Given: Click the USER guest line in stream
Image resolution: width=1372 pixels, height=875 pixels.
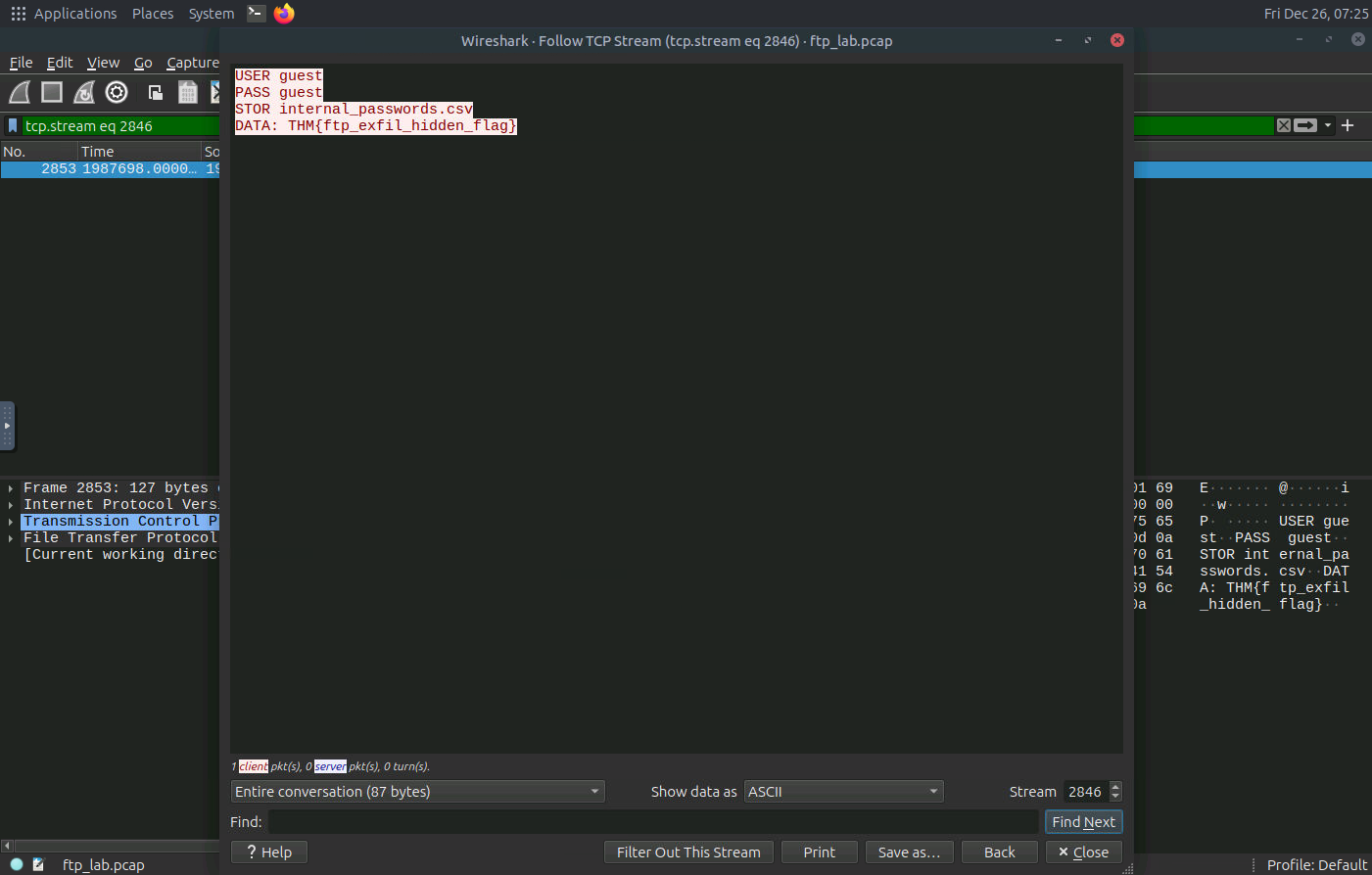Looking at the screenshot, I should (278, 75).
